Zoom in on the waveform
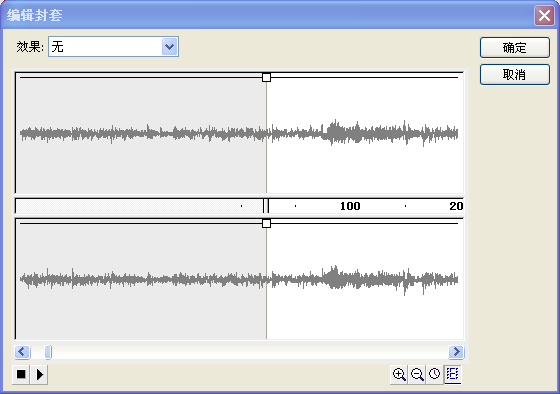The width and height of the screenshot is (560, 394). point(399,374)
